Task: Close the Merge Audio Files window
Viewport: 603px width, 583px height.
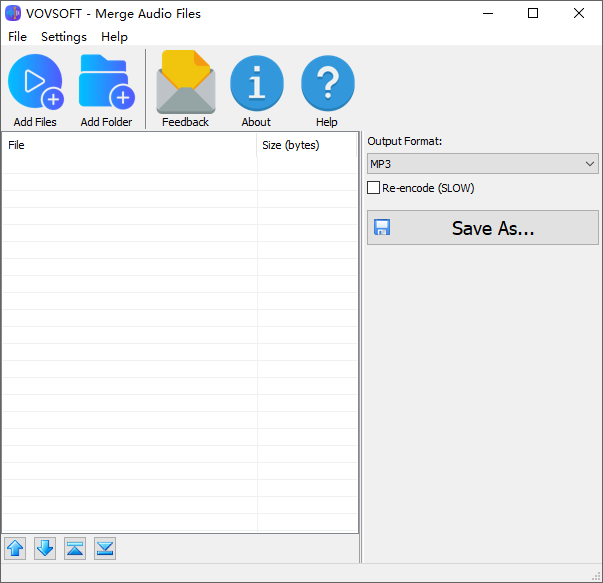Action: [579, 13]
